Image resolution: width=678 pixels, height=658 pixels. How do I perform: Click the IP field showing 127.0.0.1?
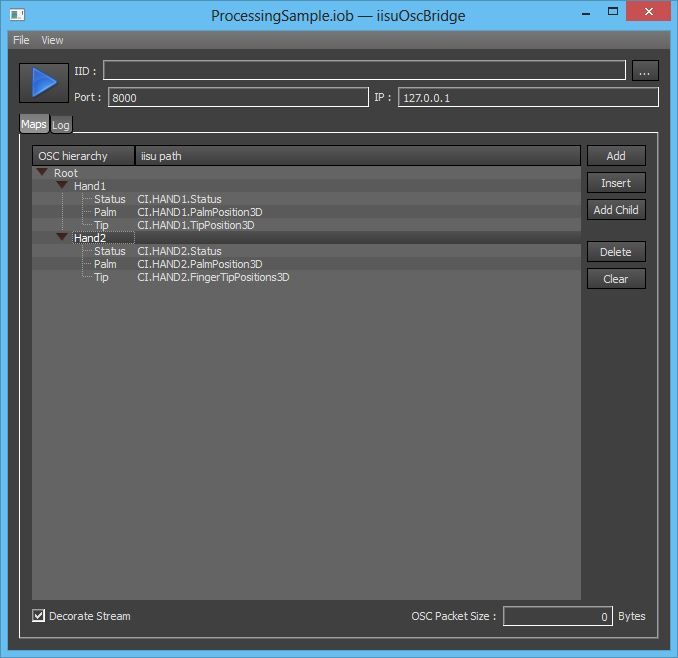(x=528, y=97)
